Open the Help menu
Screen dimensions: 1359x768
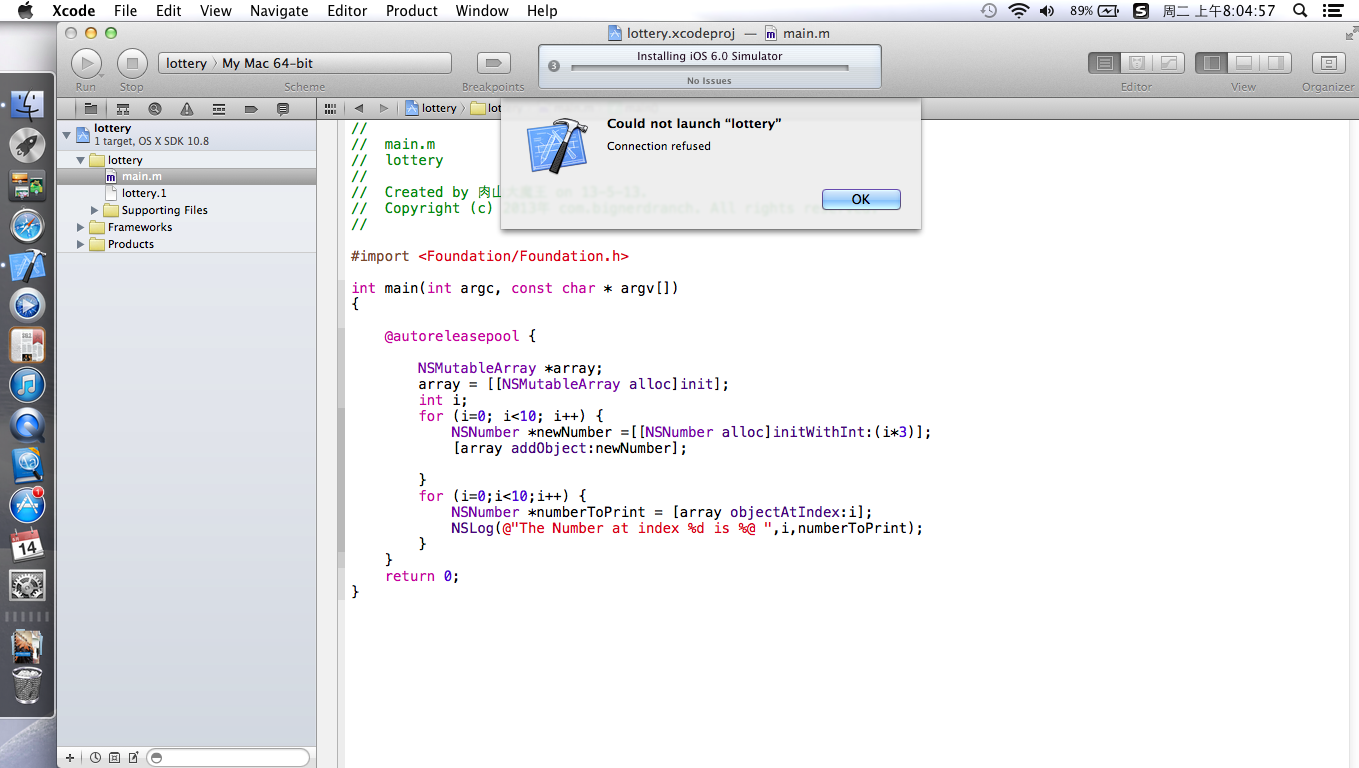(x=542, y=11)
